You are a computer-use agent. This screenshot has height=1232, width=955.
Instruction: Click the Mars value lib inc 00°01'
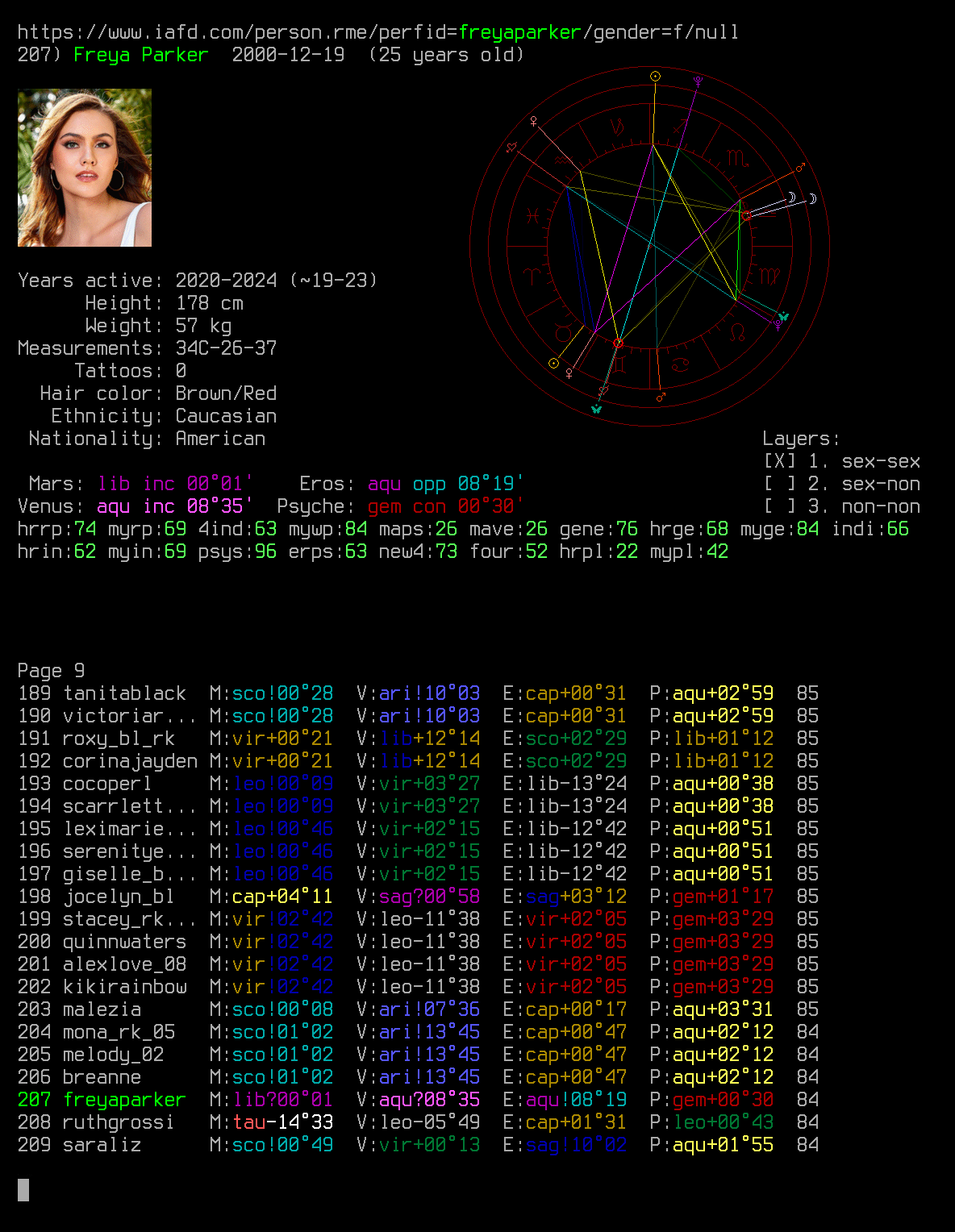(x=175, y=484)
